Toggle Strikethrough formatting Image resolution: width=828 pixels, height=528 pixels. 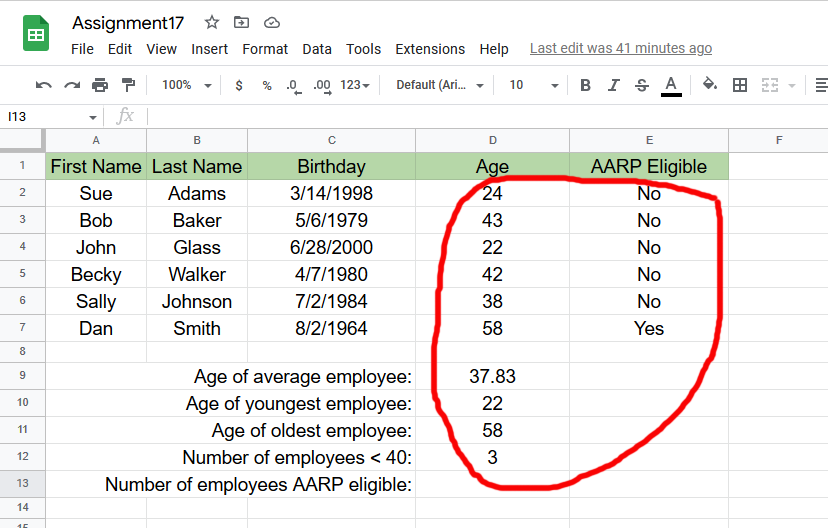(x=642, y=85)
